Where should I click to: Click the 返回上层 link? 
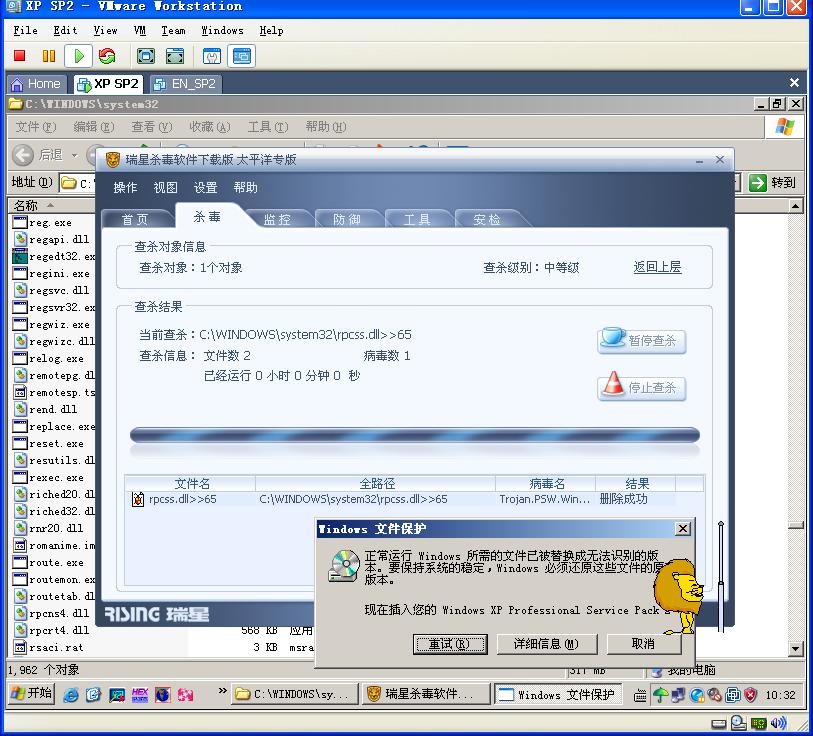coord(657,267)
